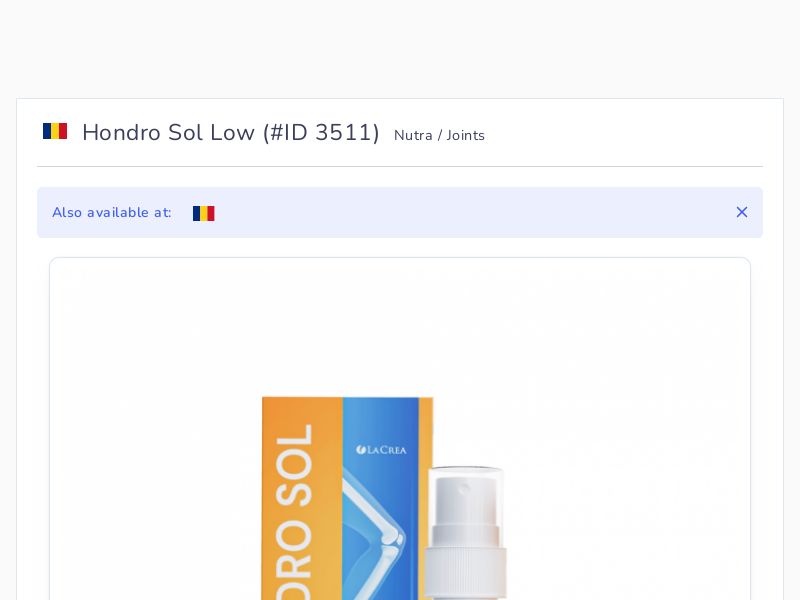Viewport: 800px width, 600px height.
Task: Click the #ID 3511 identifier in the heading
Action: tap(321, 133)
